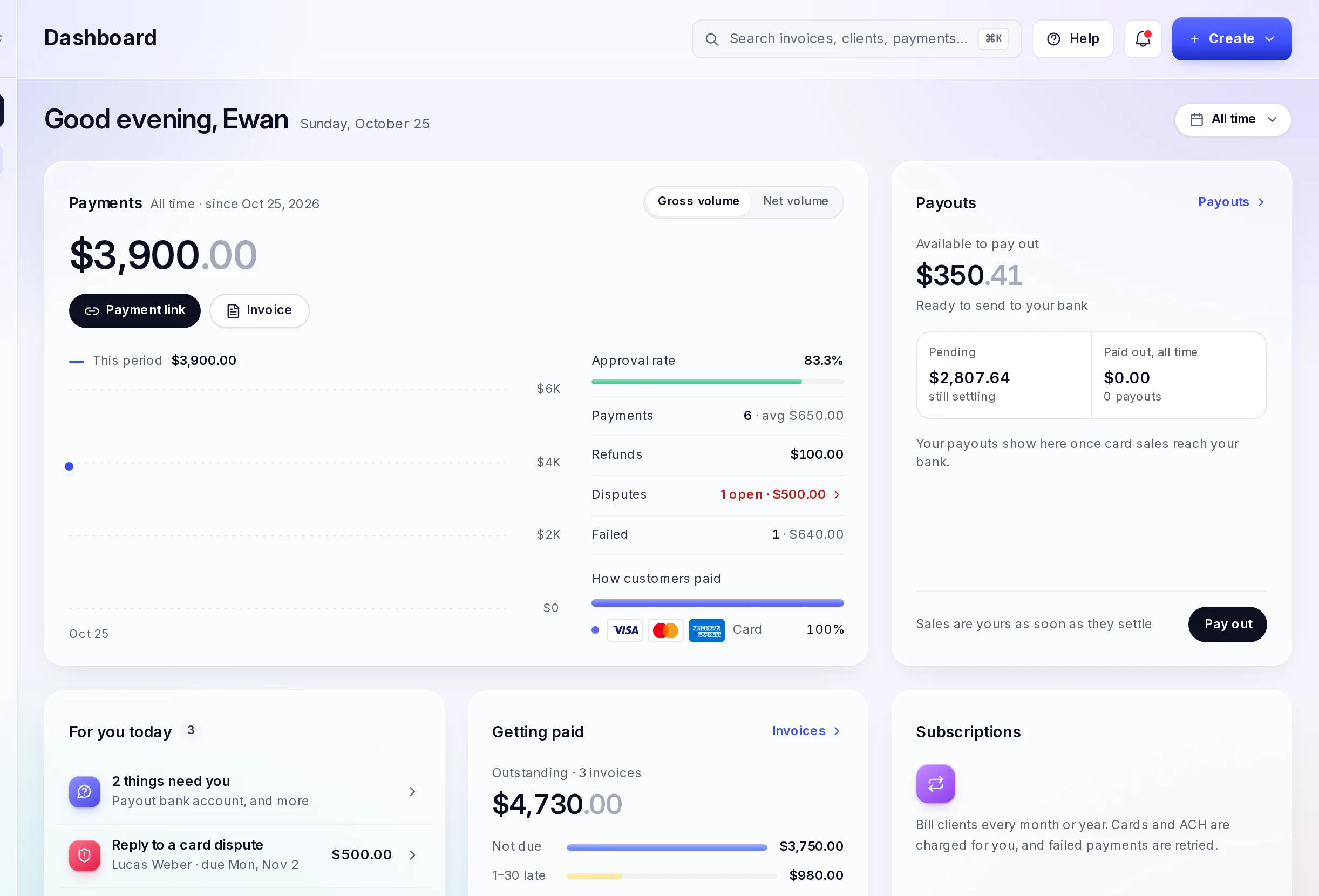The width and height of the screenshot is (1319, 896).
Task: Click the Help button
Action: [1072, 39]
